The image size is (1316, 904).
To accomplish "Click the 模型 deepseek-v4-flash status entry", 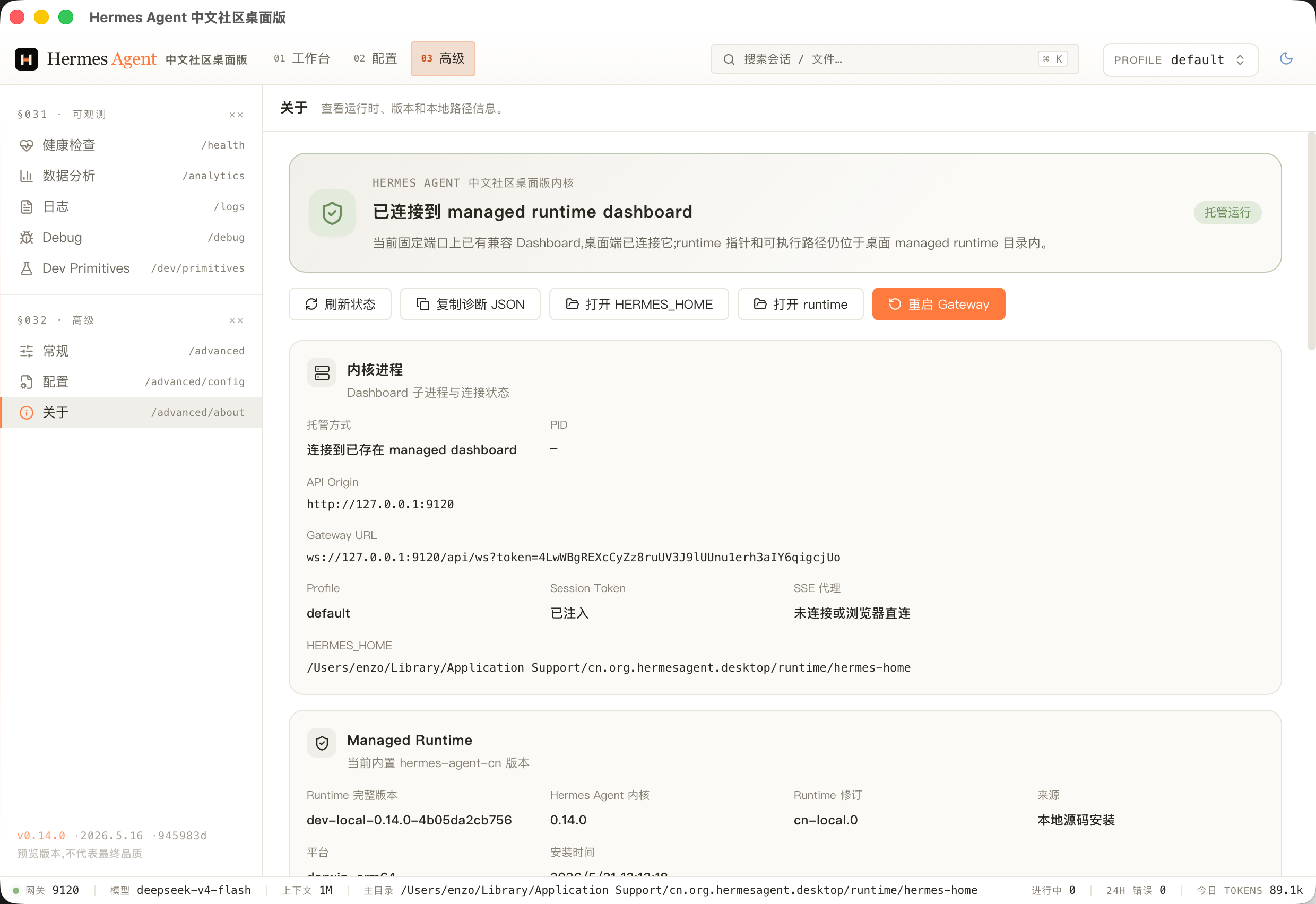I will tap(180, 890).
